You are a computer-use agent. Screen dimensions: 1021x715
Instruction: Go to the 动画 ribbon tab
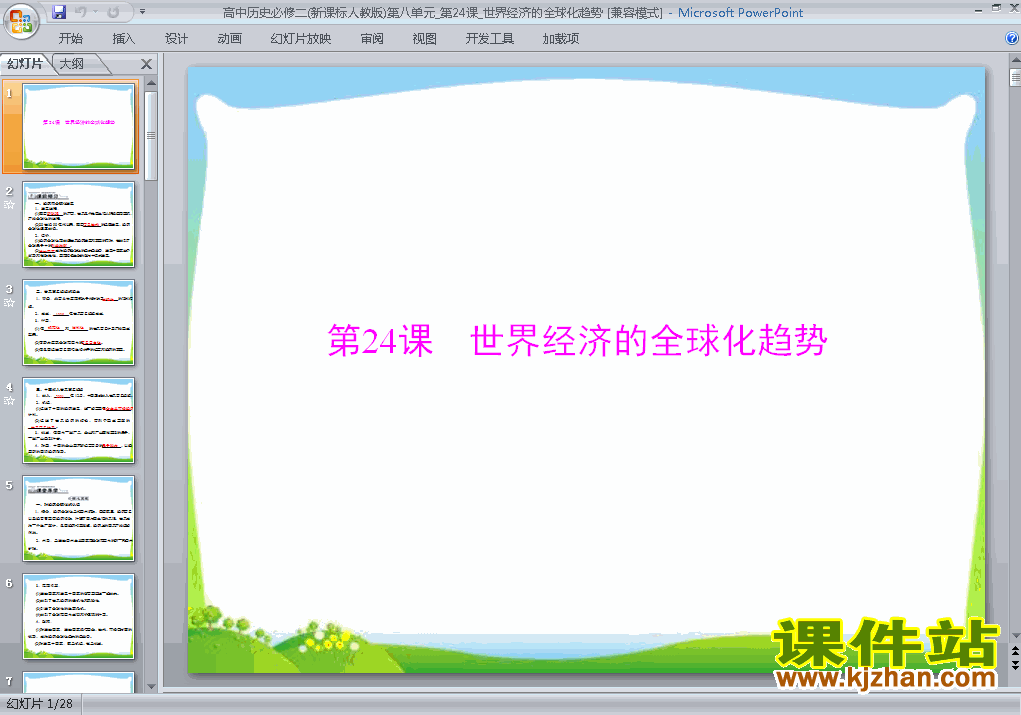(229, 38)
